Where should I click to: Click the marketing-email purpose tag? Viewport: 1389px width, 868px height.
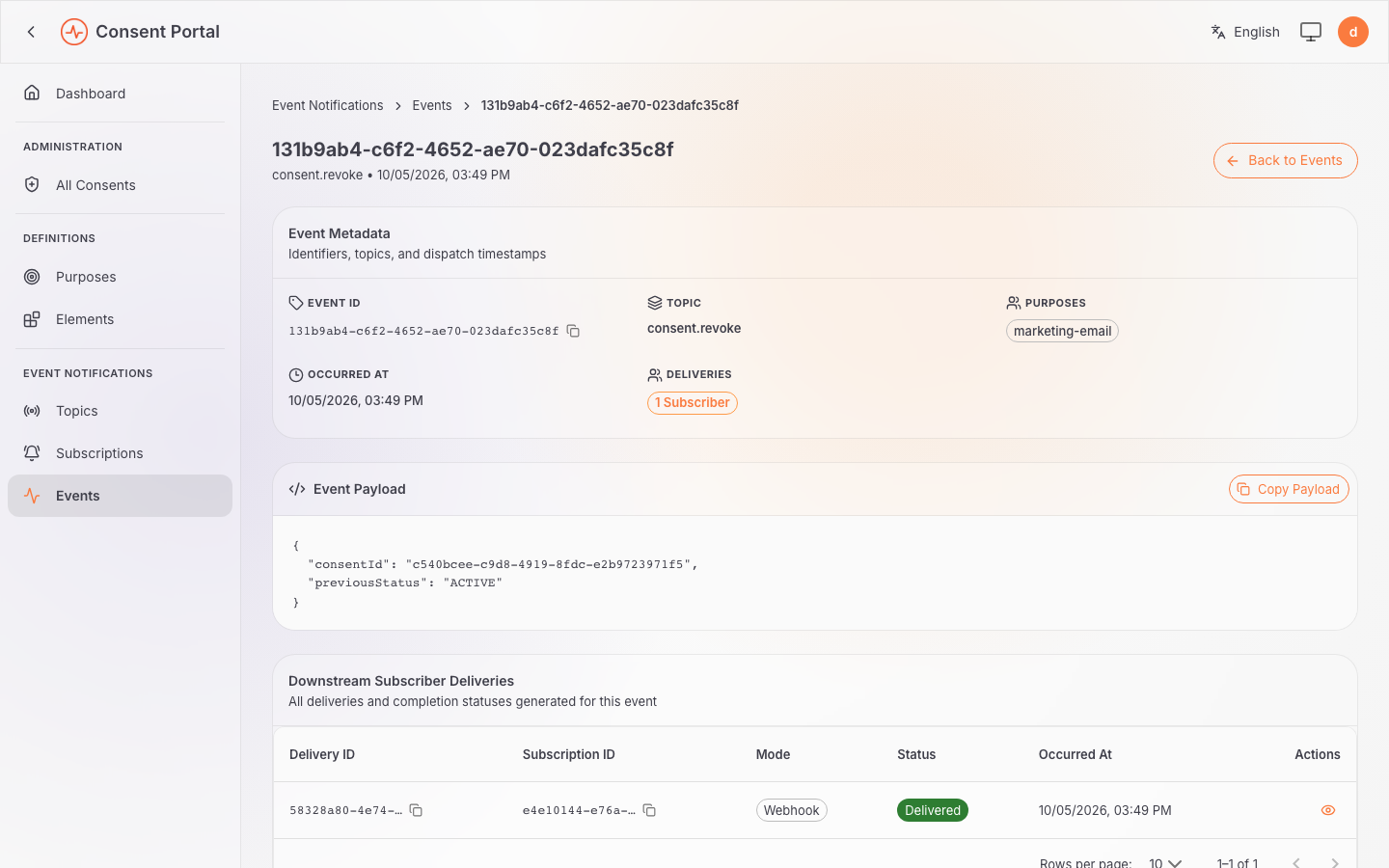pyautogui.click(x=1062, y=331)
